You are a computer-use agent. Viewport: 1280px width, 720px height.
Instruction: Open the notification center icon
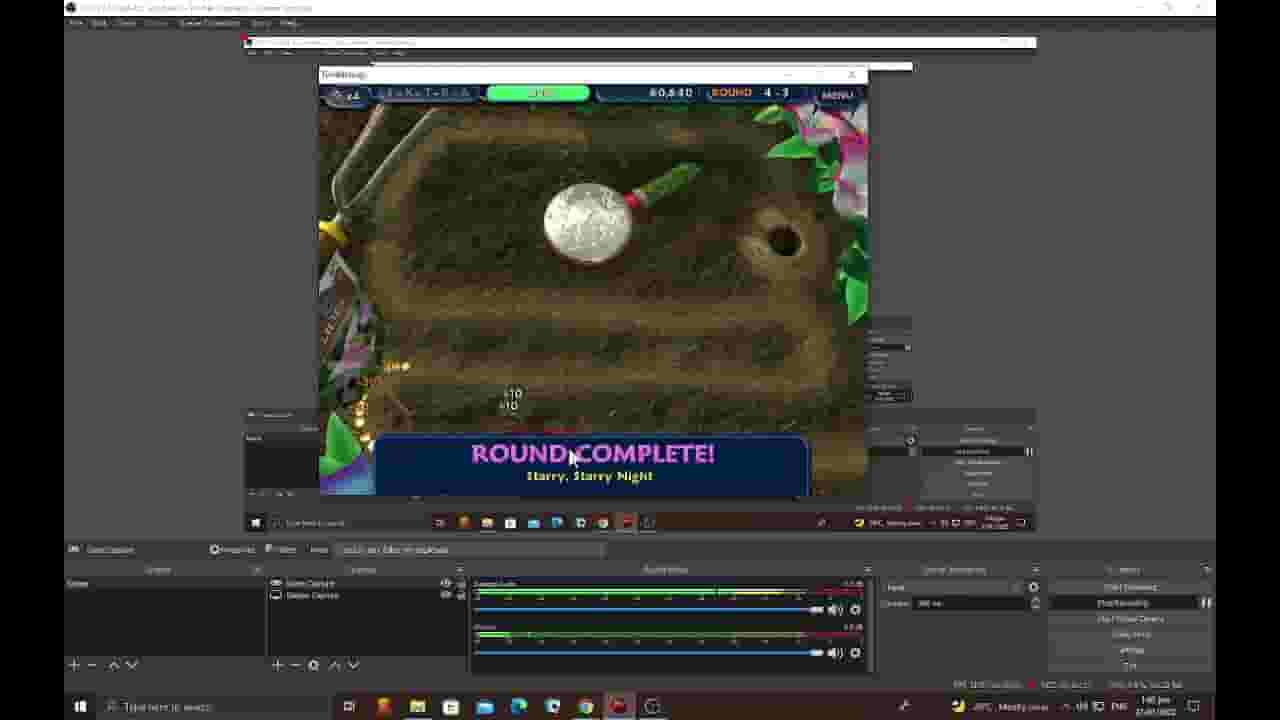(1193, 706)
